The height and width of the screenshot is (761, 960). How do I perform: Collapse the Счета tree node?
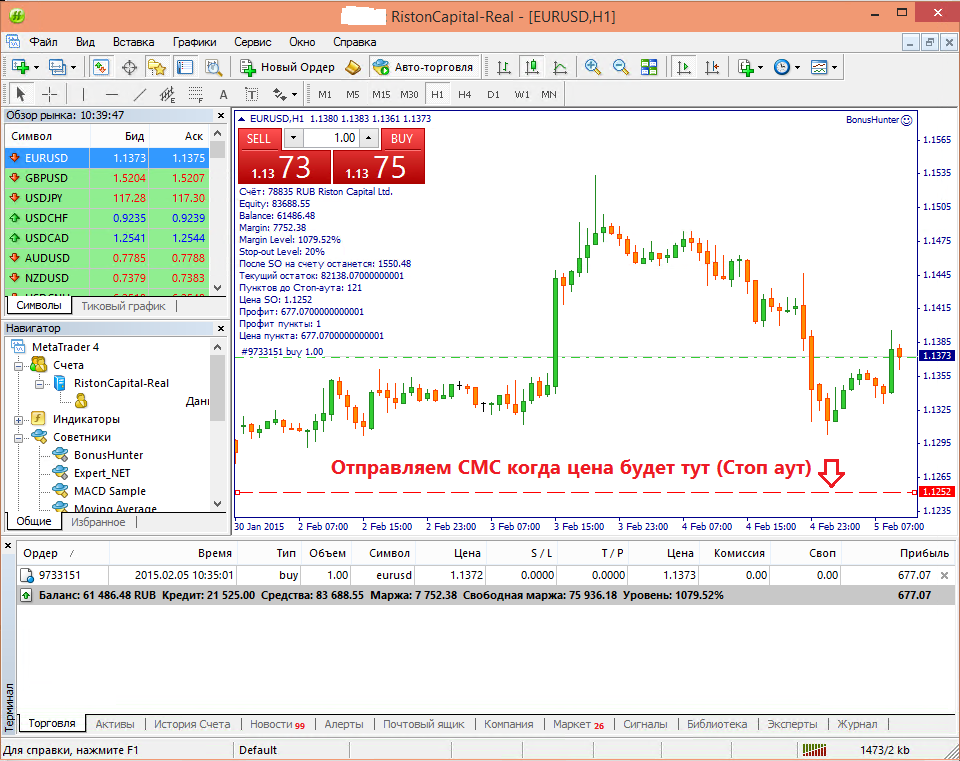18,366
